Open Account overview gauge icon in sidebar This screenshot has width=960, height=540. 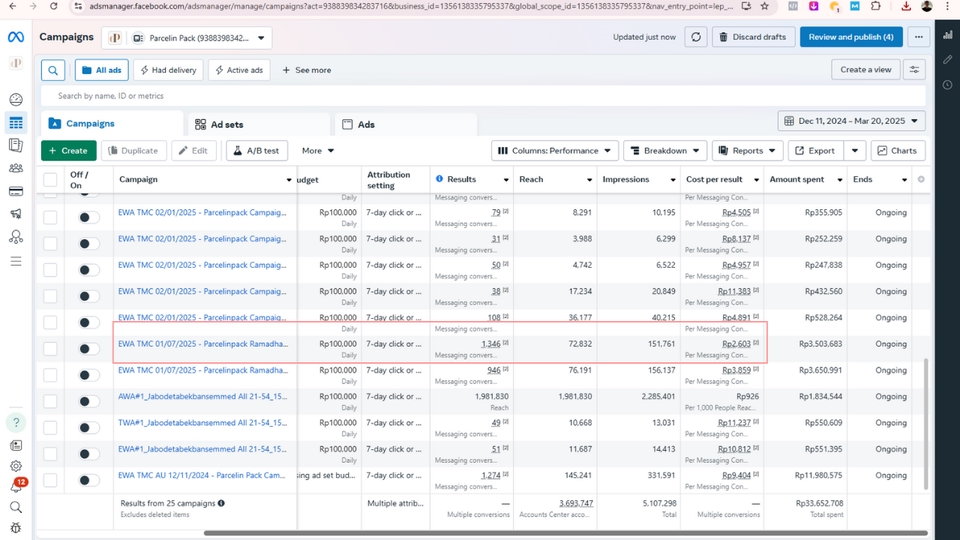pyautogui.click(x=16, y=100)
